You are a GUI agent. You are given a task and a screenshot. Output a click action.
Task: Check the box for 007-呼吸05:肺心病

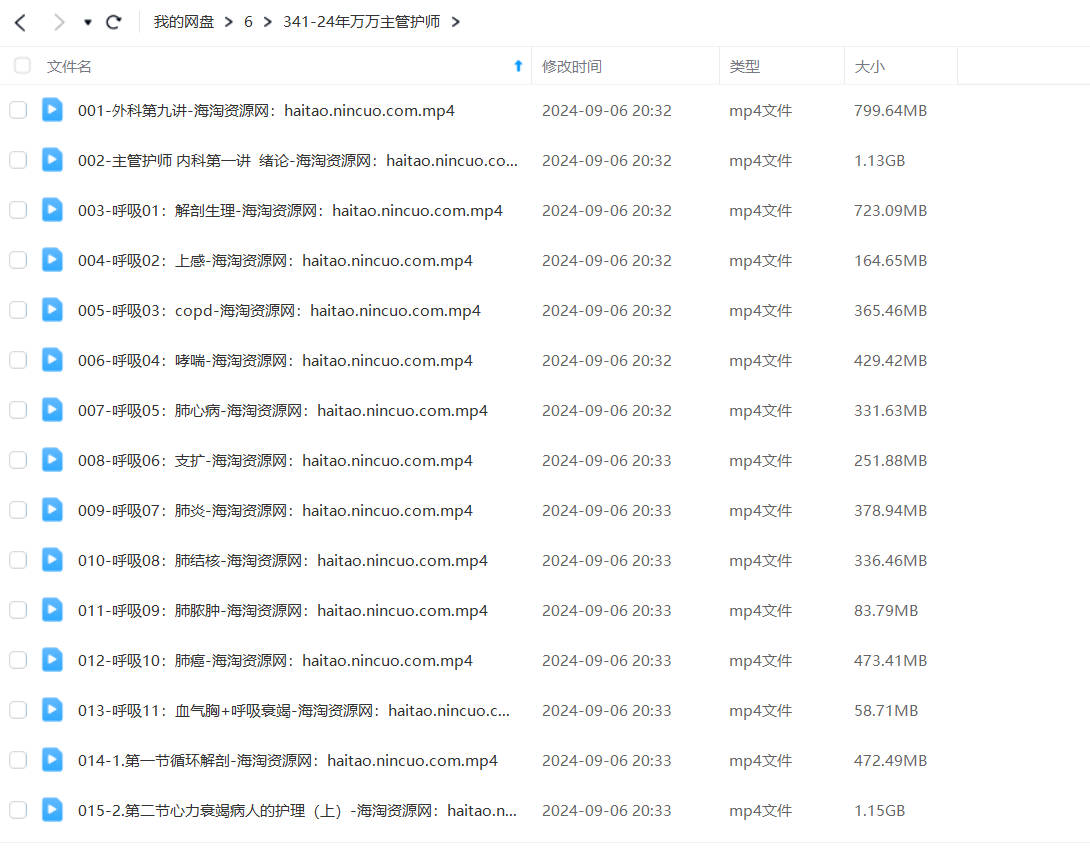coord(18,410)
